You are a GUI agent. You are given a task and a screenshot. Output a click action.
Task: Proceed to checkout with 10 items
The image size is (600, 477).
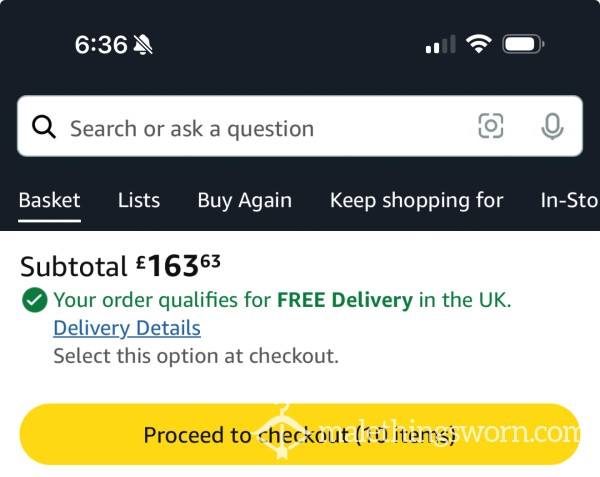coord(300,434)
